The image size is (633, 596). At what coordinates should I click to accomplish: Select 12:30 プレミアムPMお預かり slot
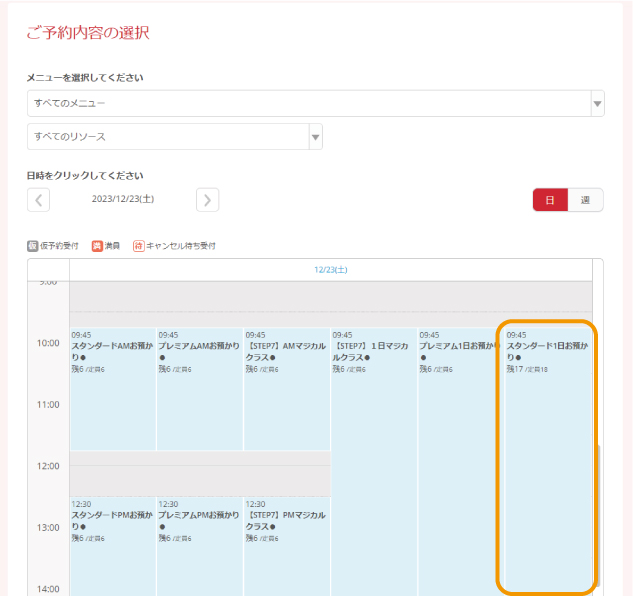pyautogui.click(x=200, y=546)
